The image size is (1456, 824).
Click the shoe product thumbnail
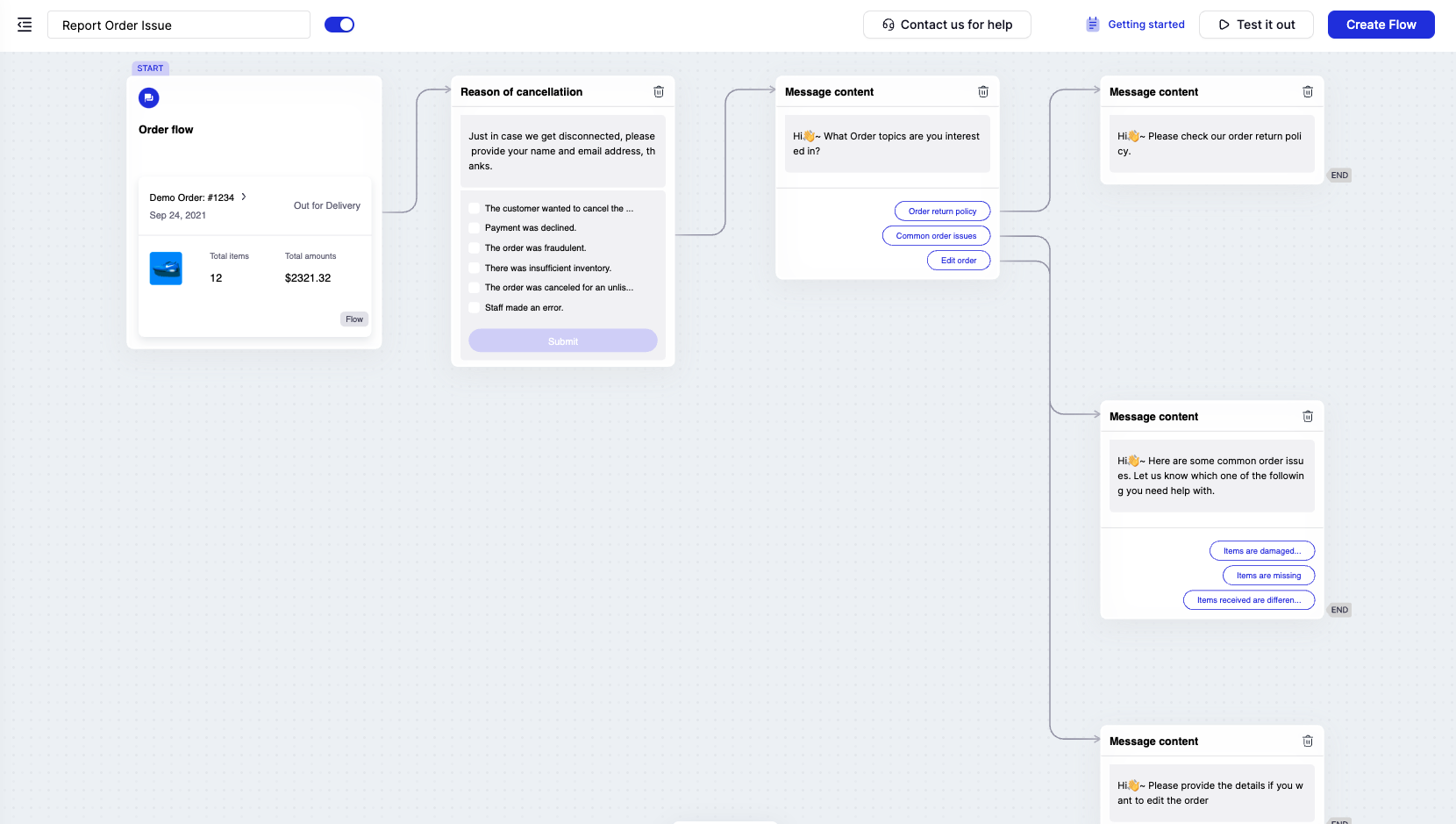tap(166, 269)
